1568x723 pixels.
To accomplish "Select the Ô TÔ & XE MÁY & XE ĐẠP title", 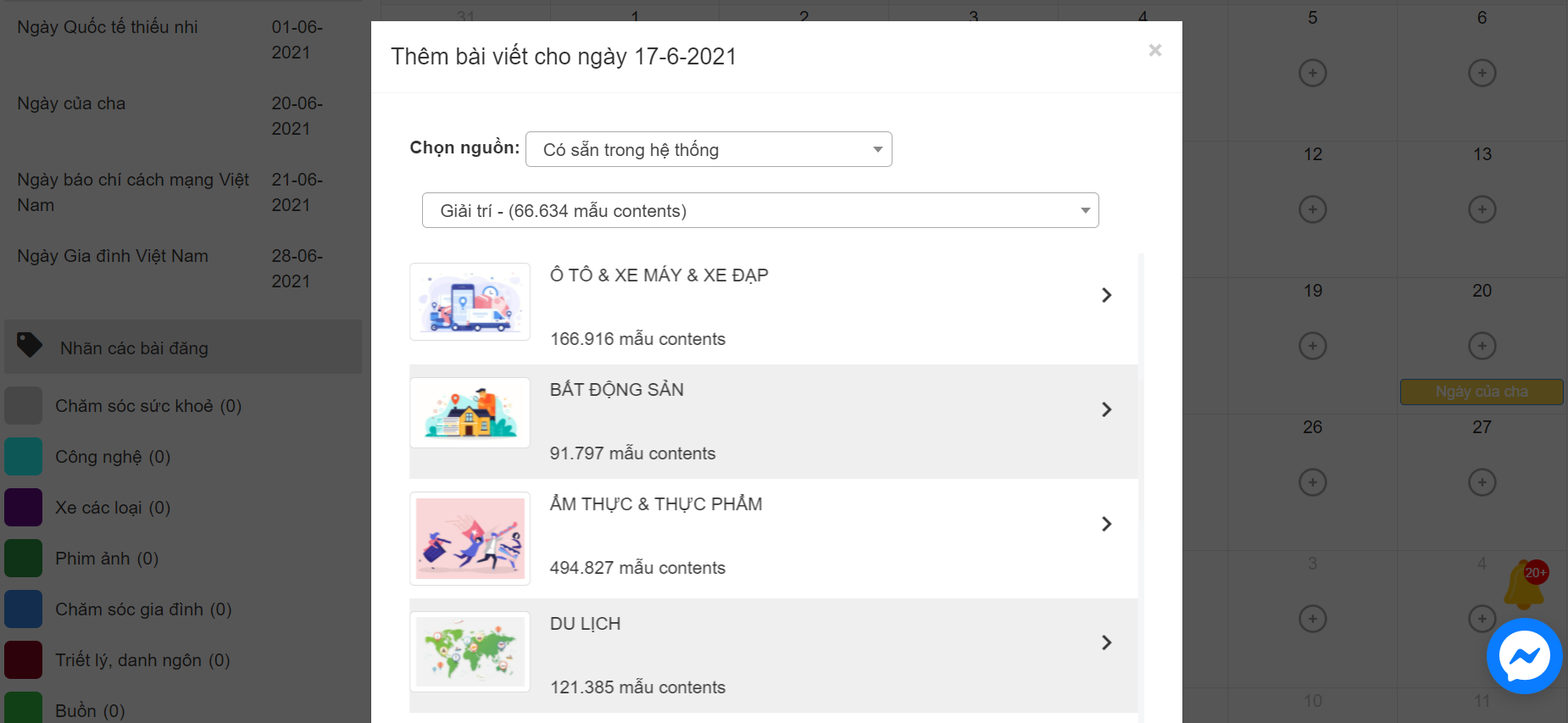I will tap(659, 275).
